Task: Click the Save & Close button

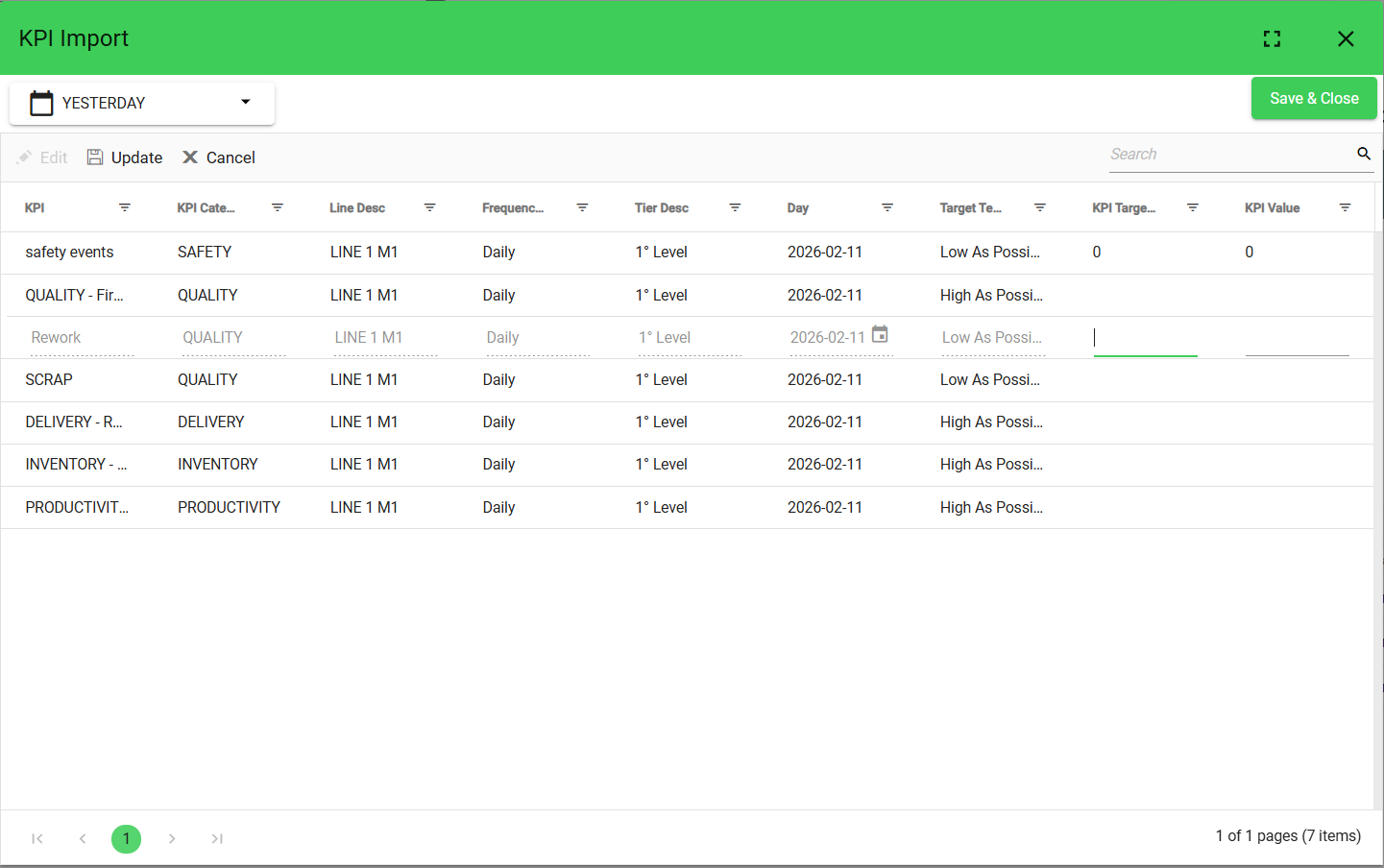Action: point(1313,98)
